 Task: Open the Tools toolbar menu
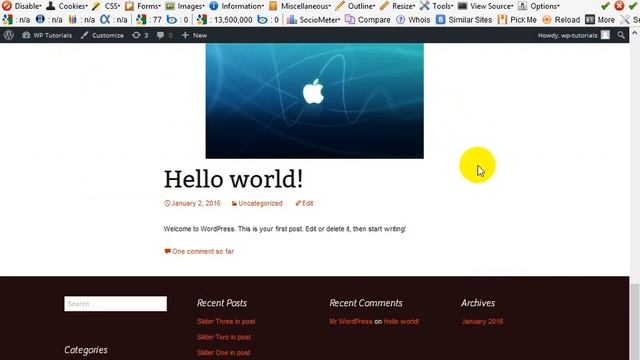click(x=436, y=6)
